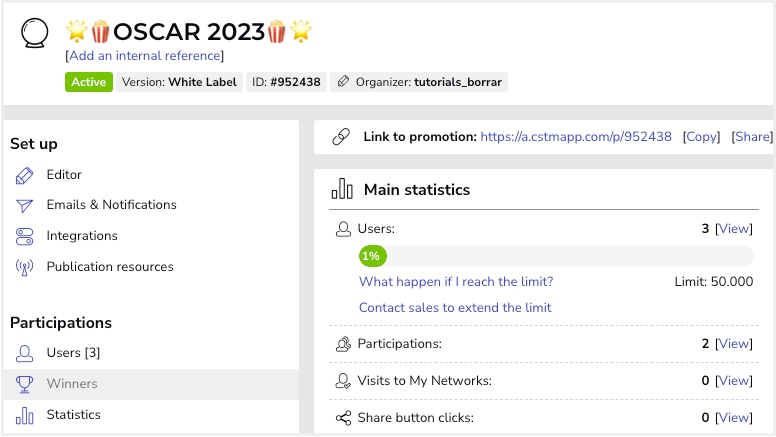
Task: Open the promotion URL a.cstmapp.com/p/952438
Action: 576,137
